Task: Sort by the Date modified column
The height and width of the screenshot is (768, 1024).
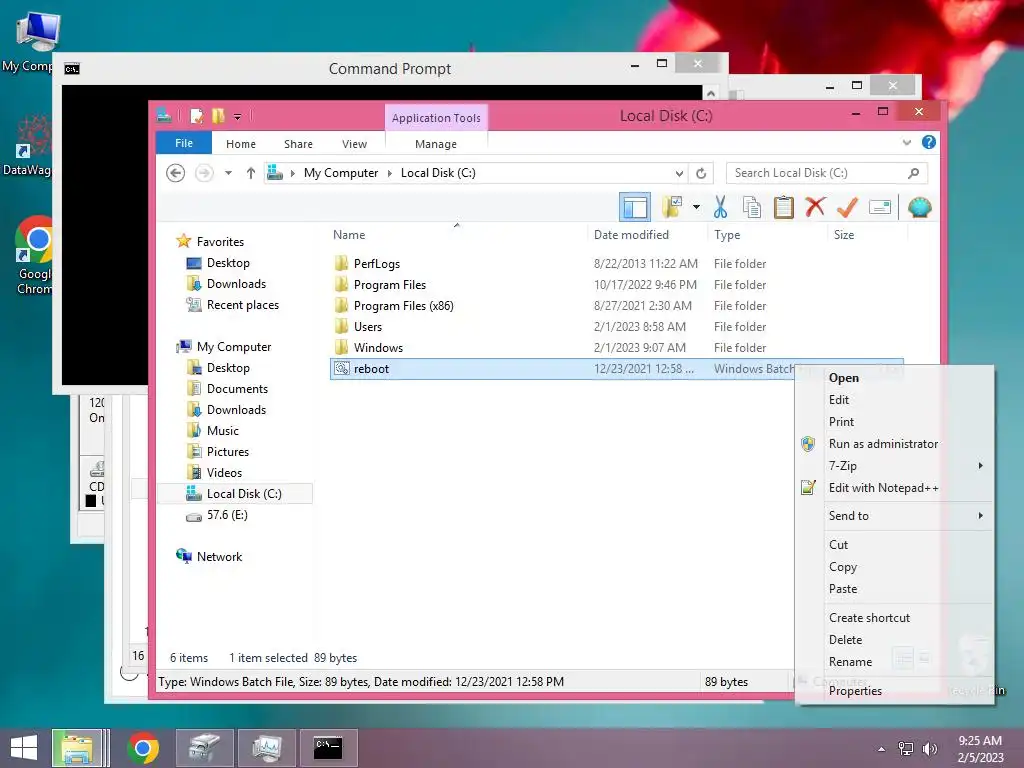Action: click(647, 234)
